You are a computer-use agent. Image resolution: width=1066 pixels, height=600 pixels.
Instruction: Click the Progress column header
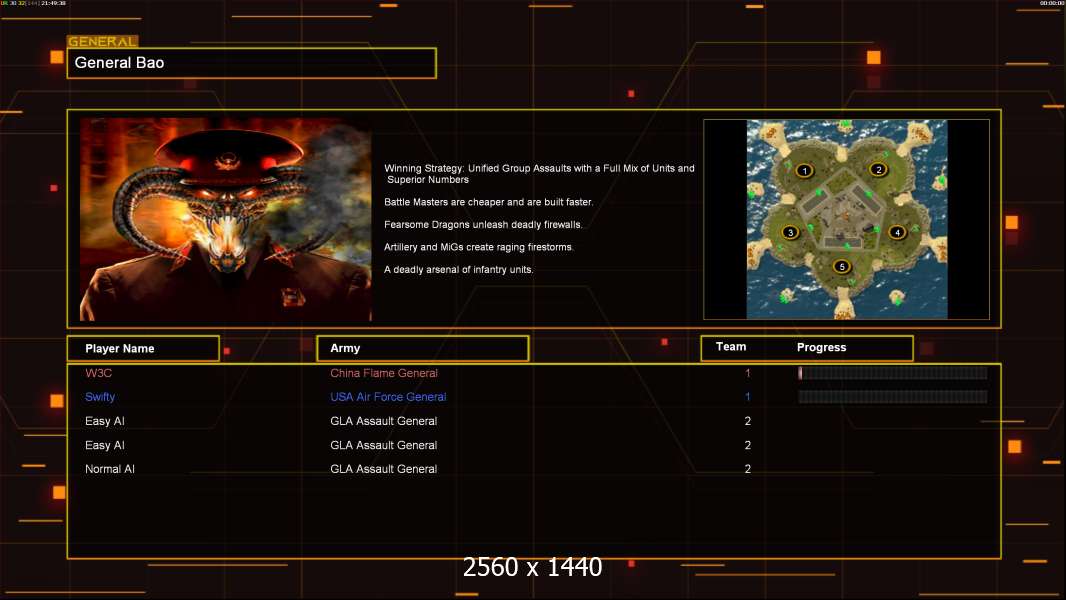point(821,348)
